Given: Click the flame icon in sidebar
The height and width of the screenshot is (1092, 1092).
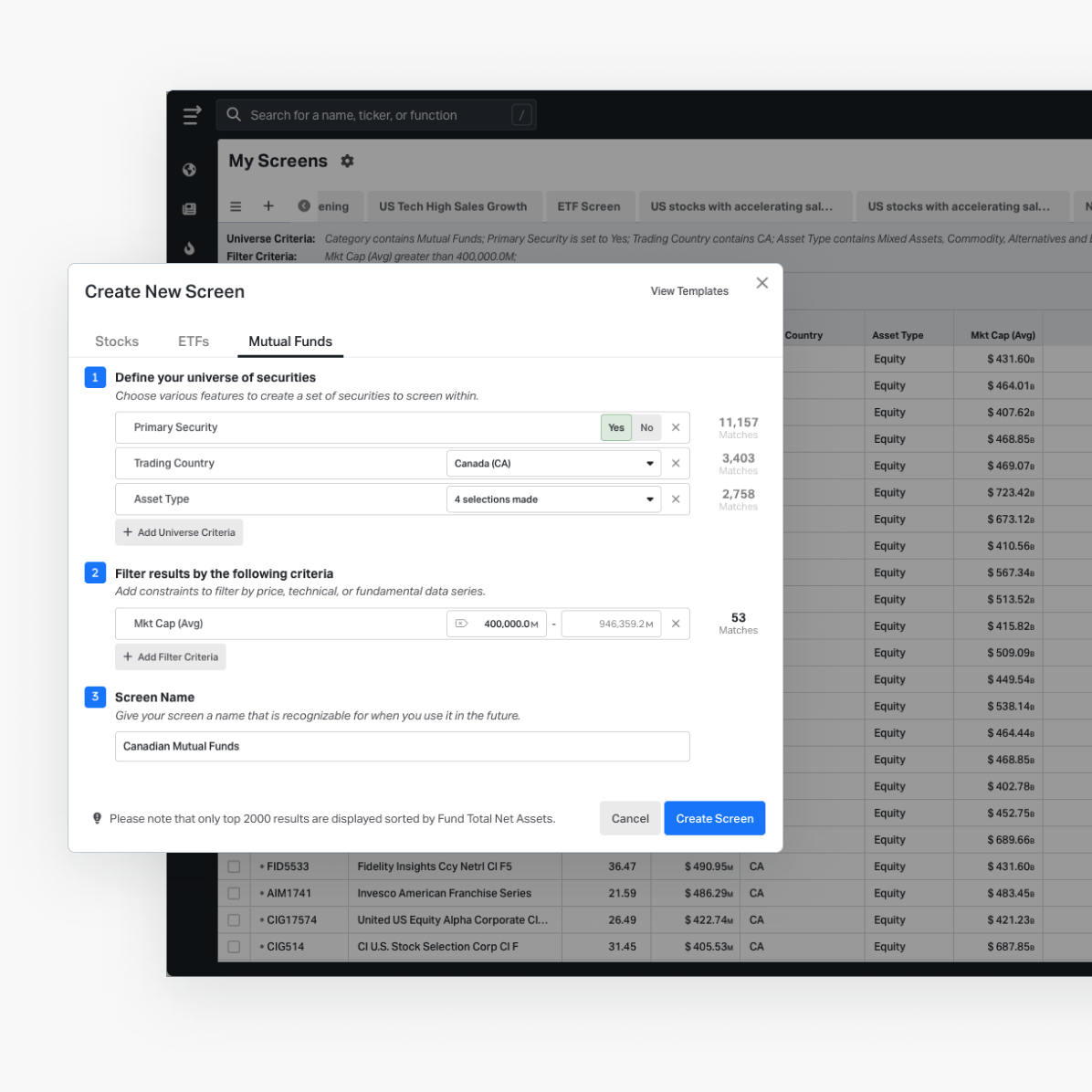Looking at the screenshot, I should pyautogui.click(x=189, y=248).
